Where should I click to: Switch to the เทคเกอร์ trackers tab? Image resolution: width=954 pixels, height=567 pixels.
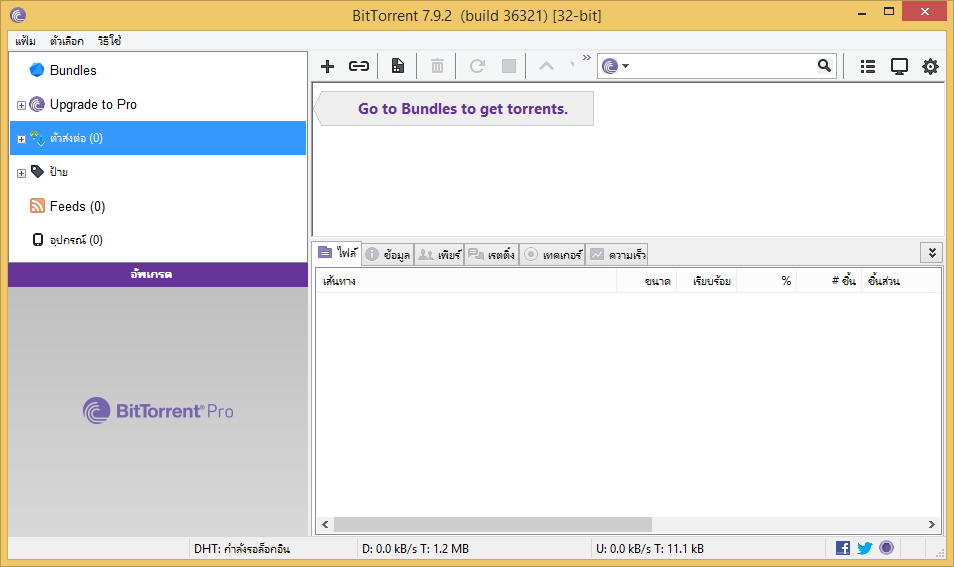[x=552, y=255]
